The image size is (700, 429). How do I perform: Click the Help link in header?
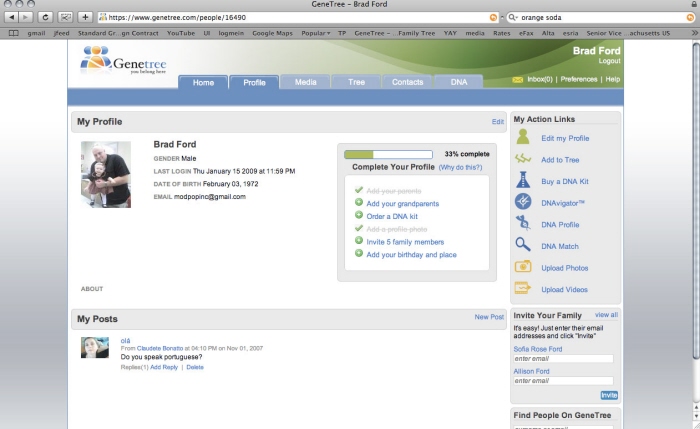612,79
